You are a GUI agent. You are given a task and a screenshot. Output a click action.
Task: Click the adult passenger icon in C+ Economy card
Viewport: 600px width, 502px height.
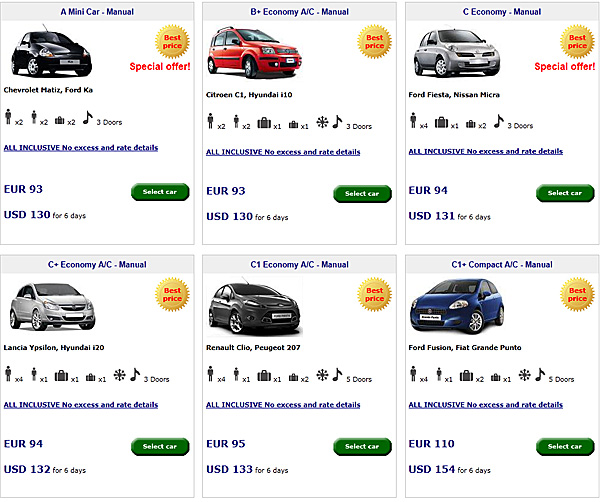click(9, 376)
